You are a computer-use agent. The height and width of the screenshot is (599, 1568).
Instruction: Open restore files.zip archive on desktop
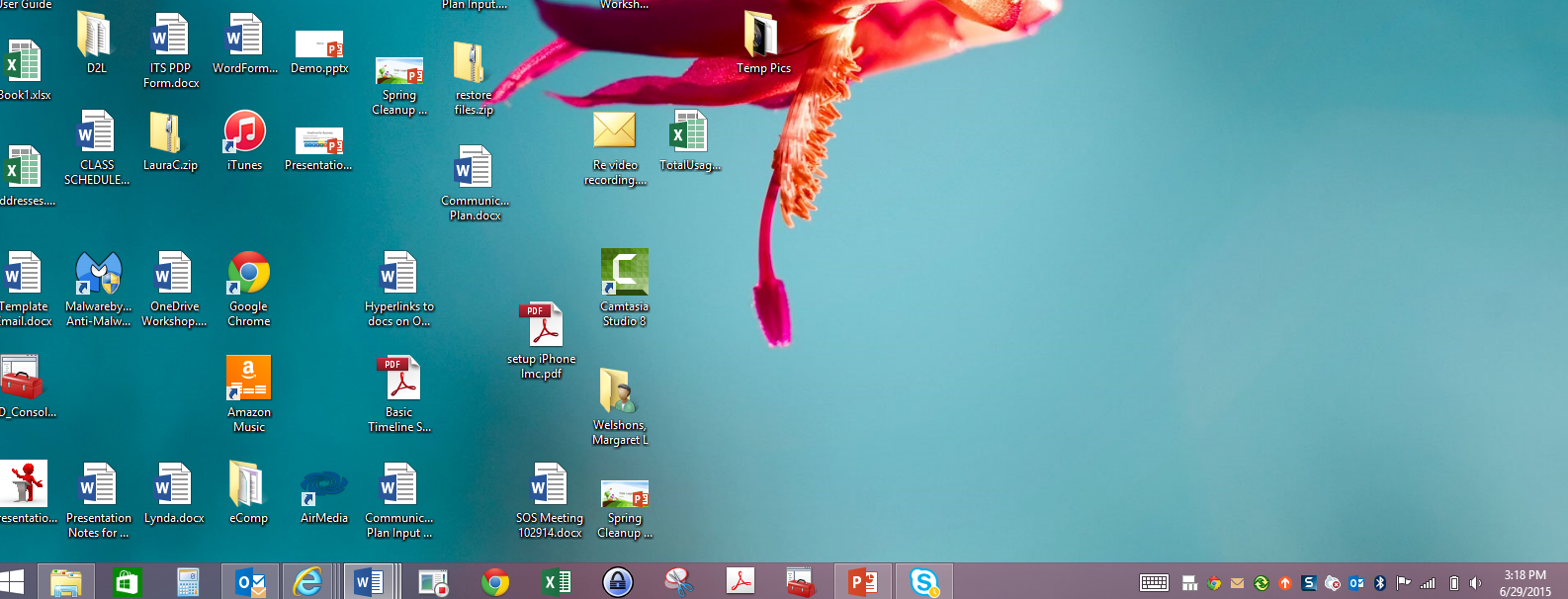tap(470, 63)
